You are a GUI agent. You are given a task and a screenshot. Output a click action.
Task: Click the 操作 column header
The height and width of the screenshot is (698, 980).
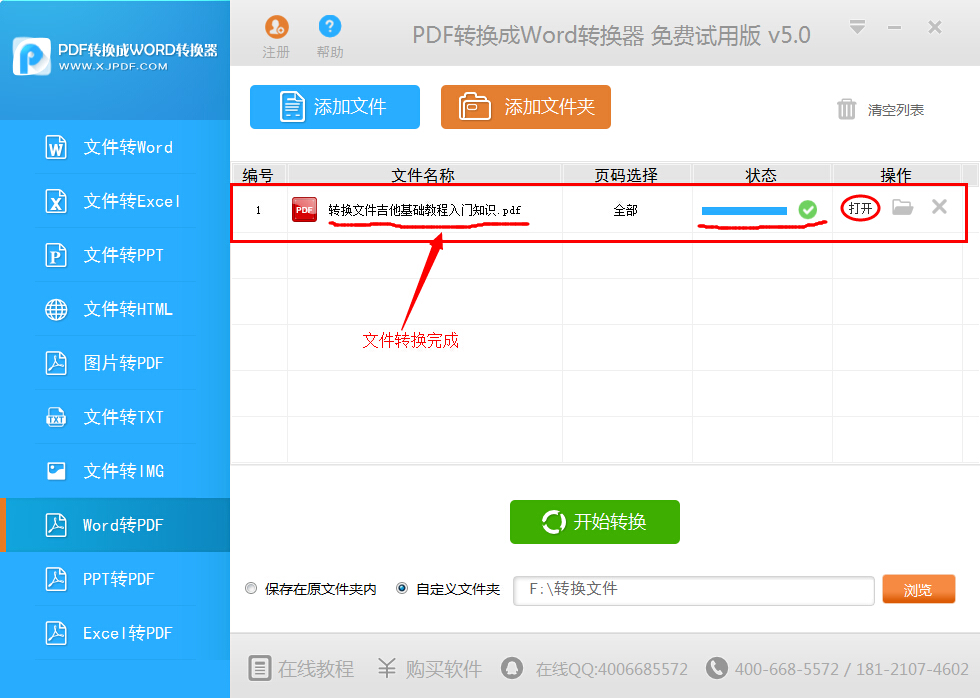[896, 175]
